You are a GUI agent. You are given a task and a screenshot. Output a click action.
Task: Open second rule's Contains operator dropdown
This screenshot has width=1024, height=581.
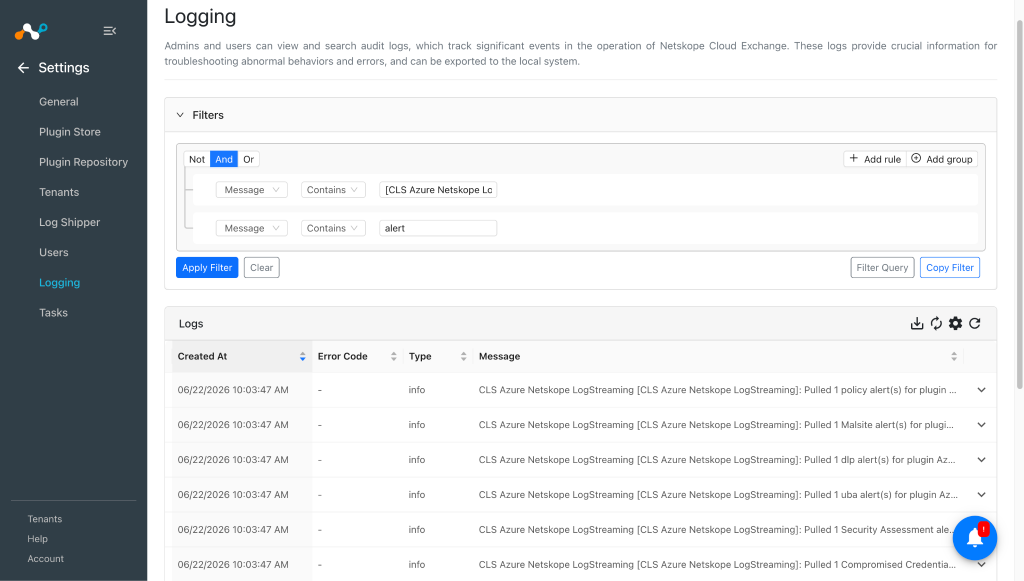click(333, 228)
